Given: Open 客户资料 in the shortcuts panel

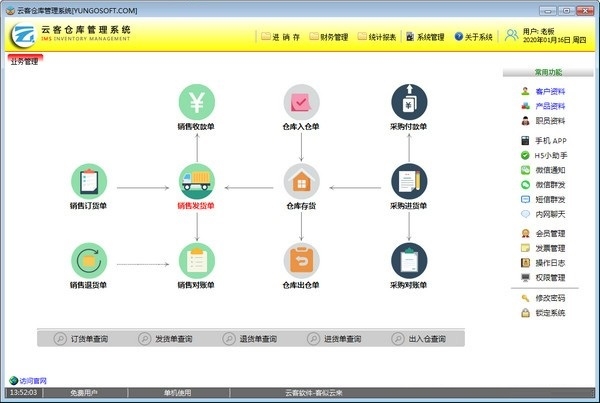Looking at the screenshot, I should point(543,91).
